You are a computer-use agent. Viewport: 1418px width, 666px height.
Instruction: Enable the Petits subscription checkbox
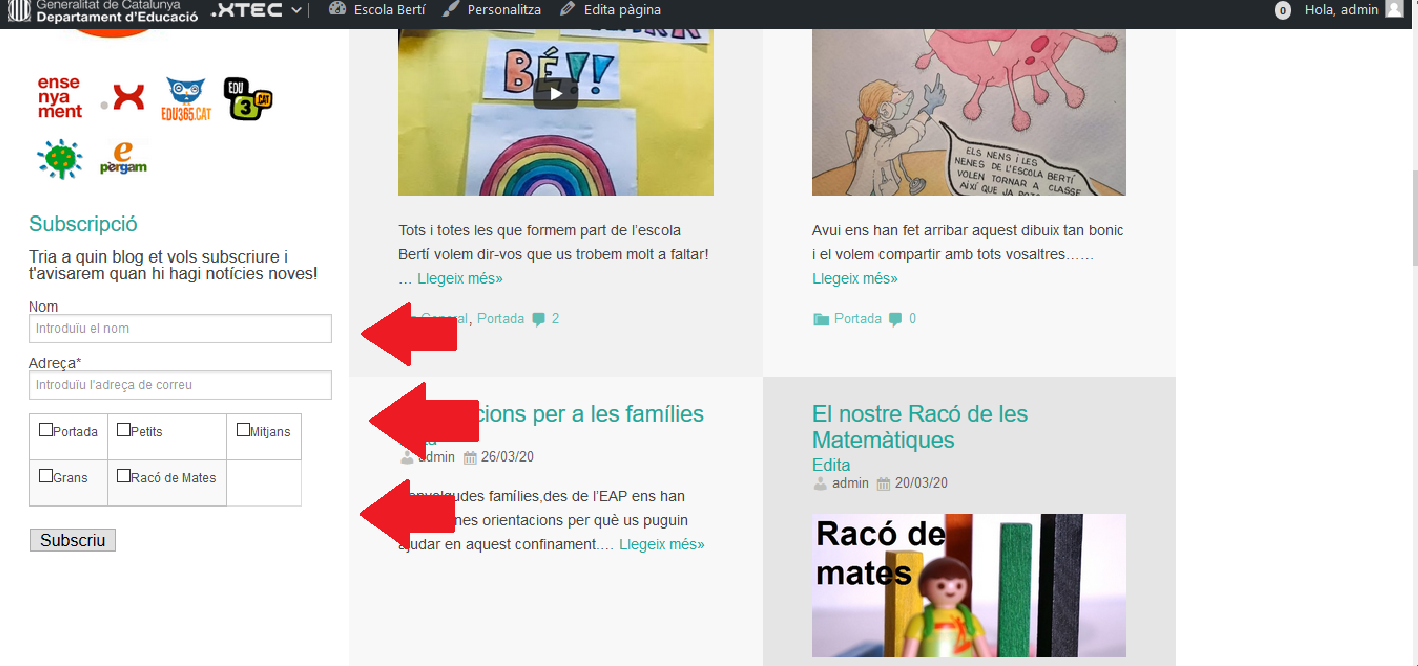click(x=124, y=430)
